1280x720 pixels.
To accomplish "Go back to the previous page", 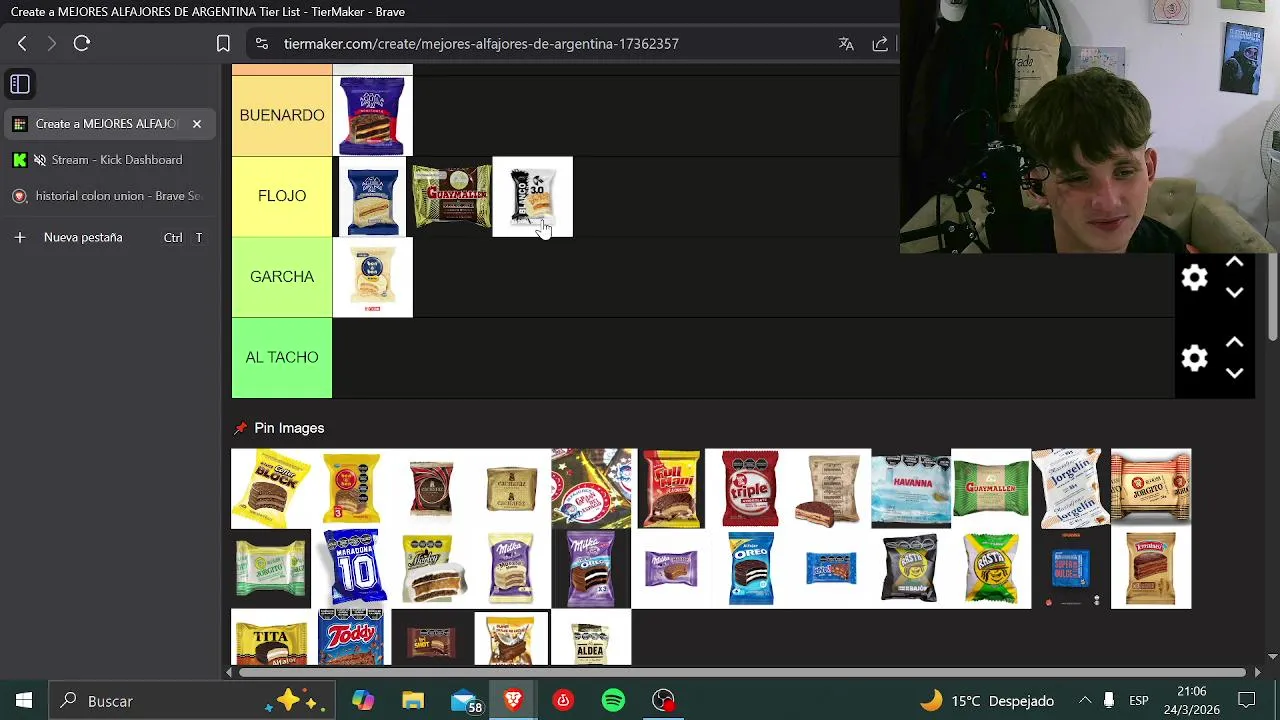I will tap(22, 44).
